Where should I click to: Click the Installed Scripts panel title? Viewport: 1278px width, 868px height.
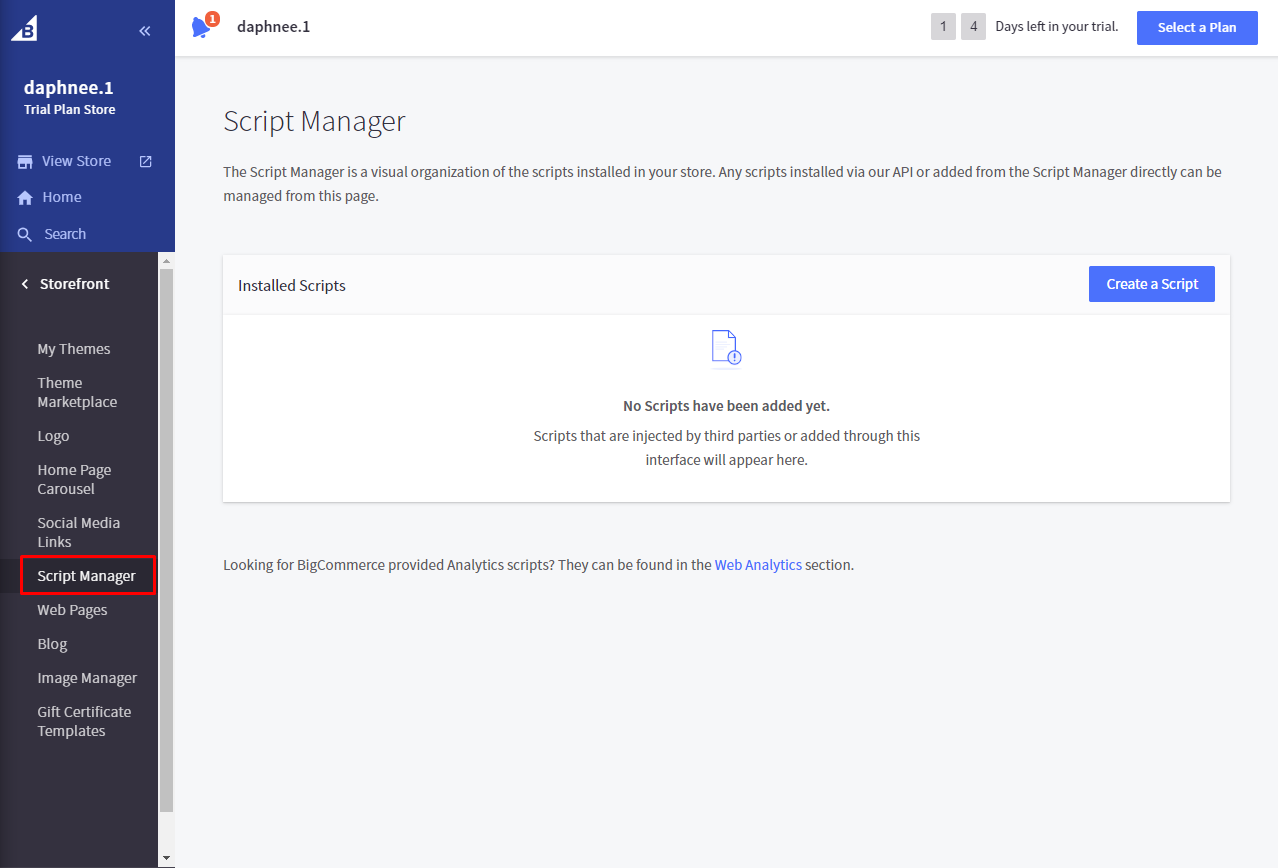292,285
